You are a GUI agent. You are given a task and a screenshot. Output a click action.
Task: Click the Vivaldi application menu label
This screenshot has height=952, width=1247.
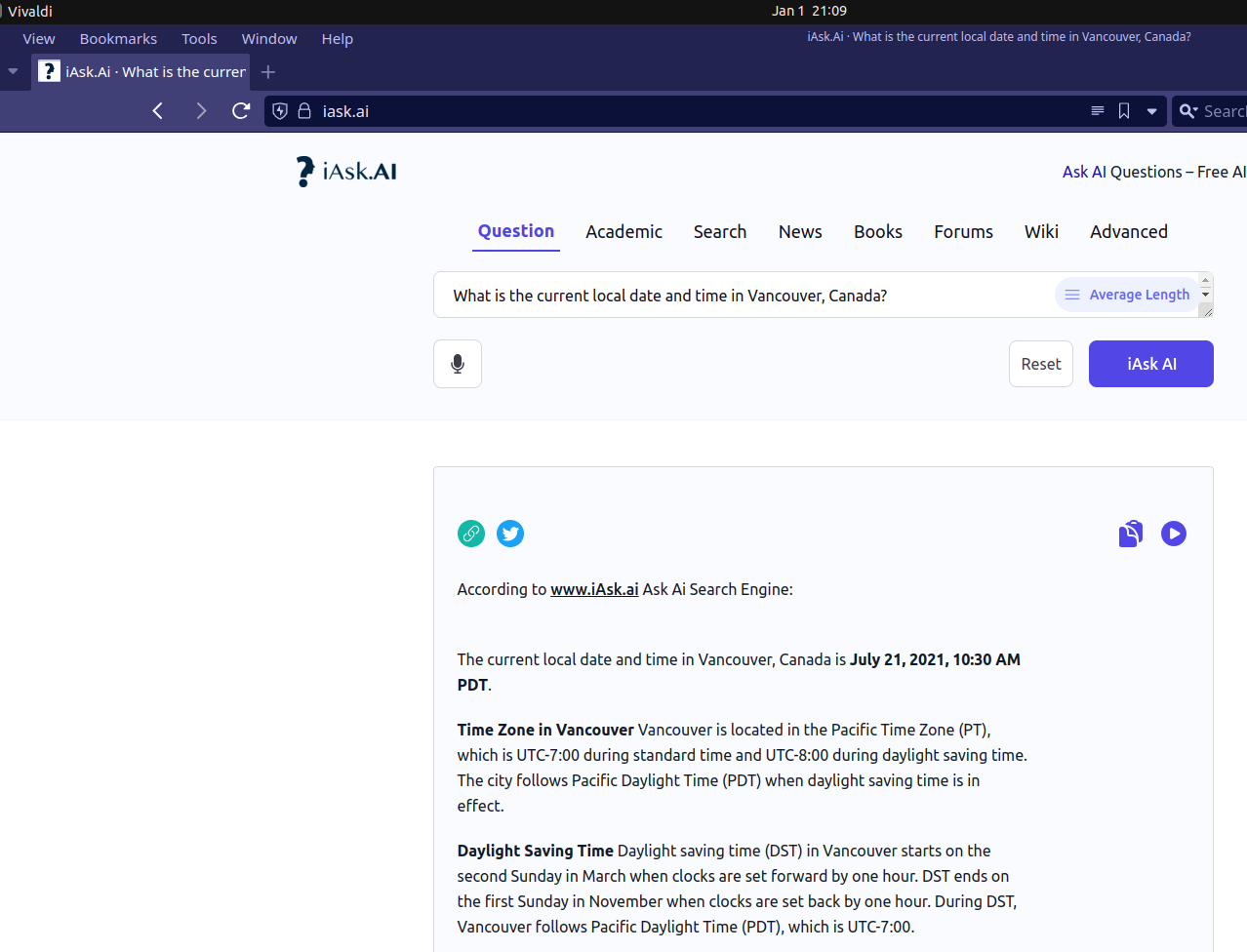(30, 12)
